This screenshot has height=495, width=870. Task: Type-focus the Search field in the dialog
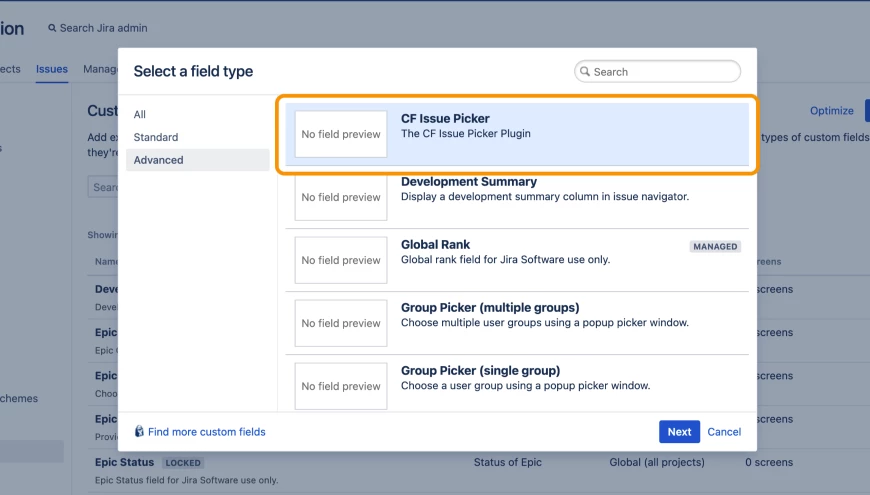click(x=657, y=72)
